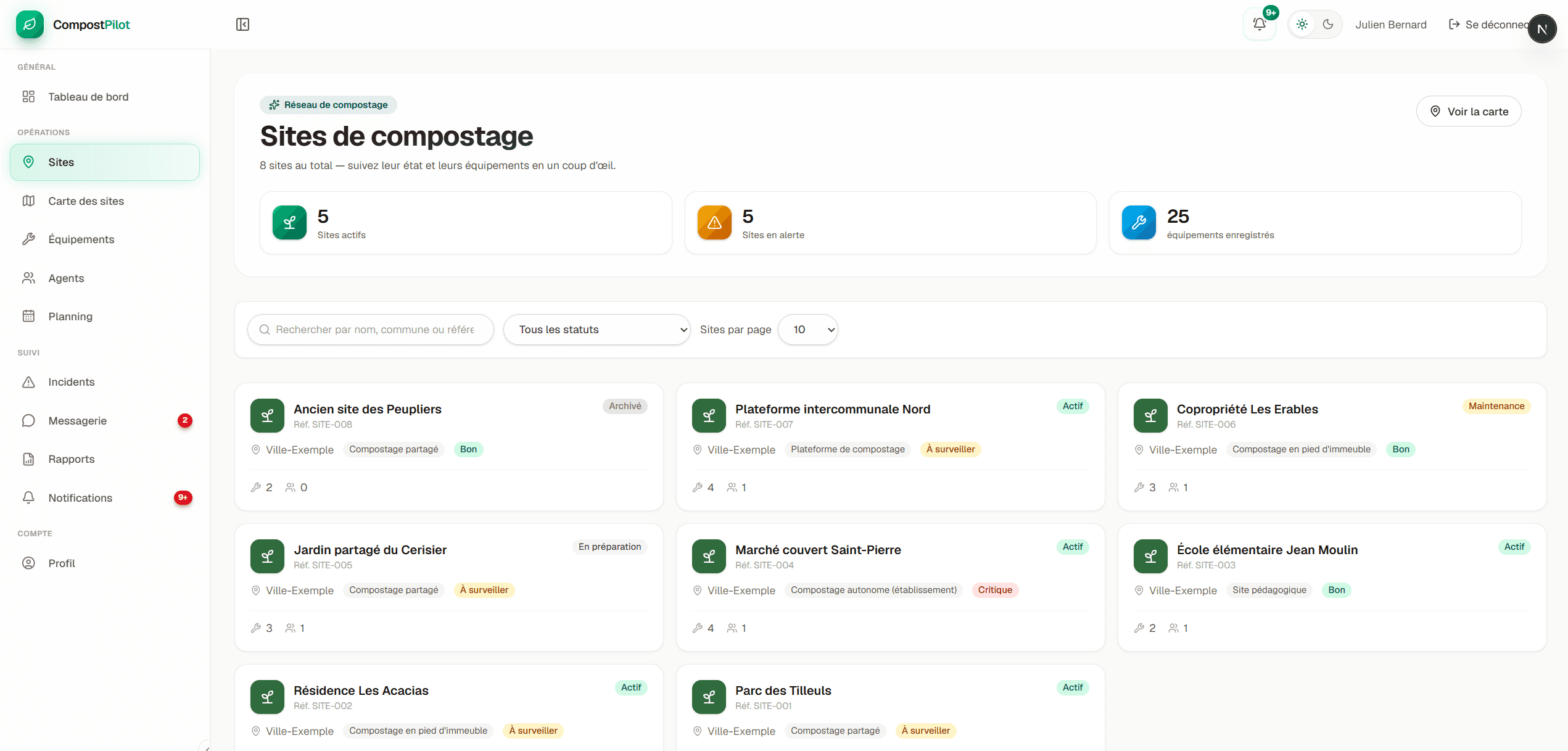1568x751 pixels.
Task: Focus the site search field
Action: tap(371, 330)
